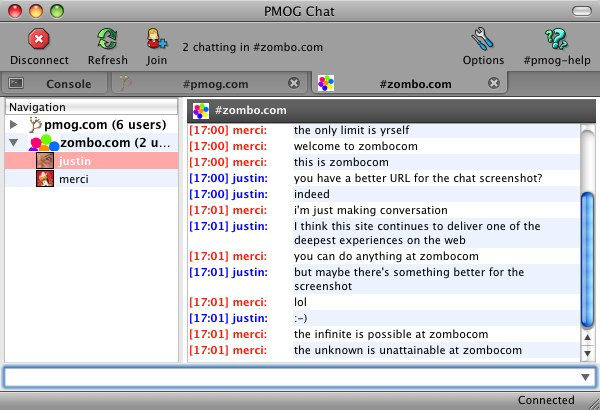Click the Navigation panel header
Viewport: 600px width, 410px height.
click(91, 107)
